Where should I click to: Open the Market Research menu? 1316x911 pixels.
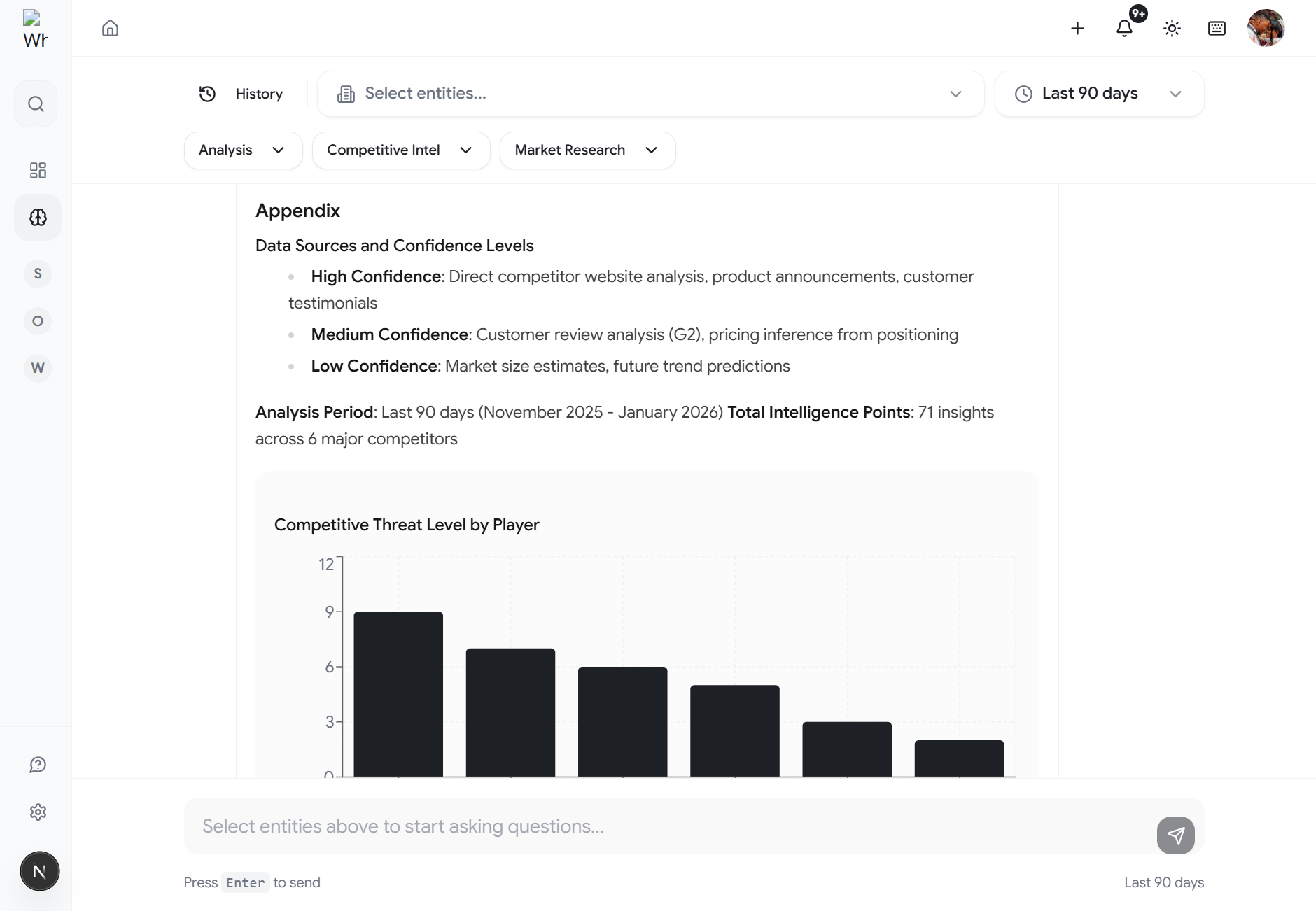(x=587, y=150)
